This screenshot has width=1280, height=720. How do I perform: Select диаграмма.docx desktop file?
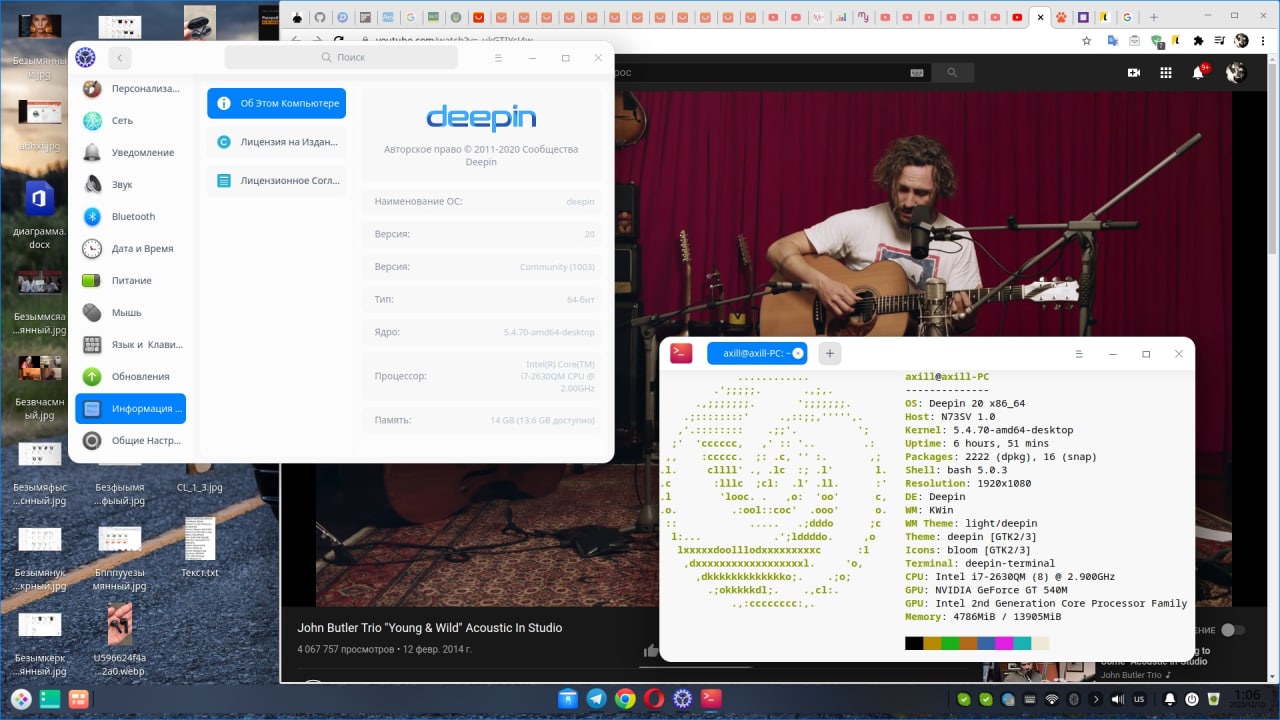40,214
